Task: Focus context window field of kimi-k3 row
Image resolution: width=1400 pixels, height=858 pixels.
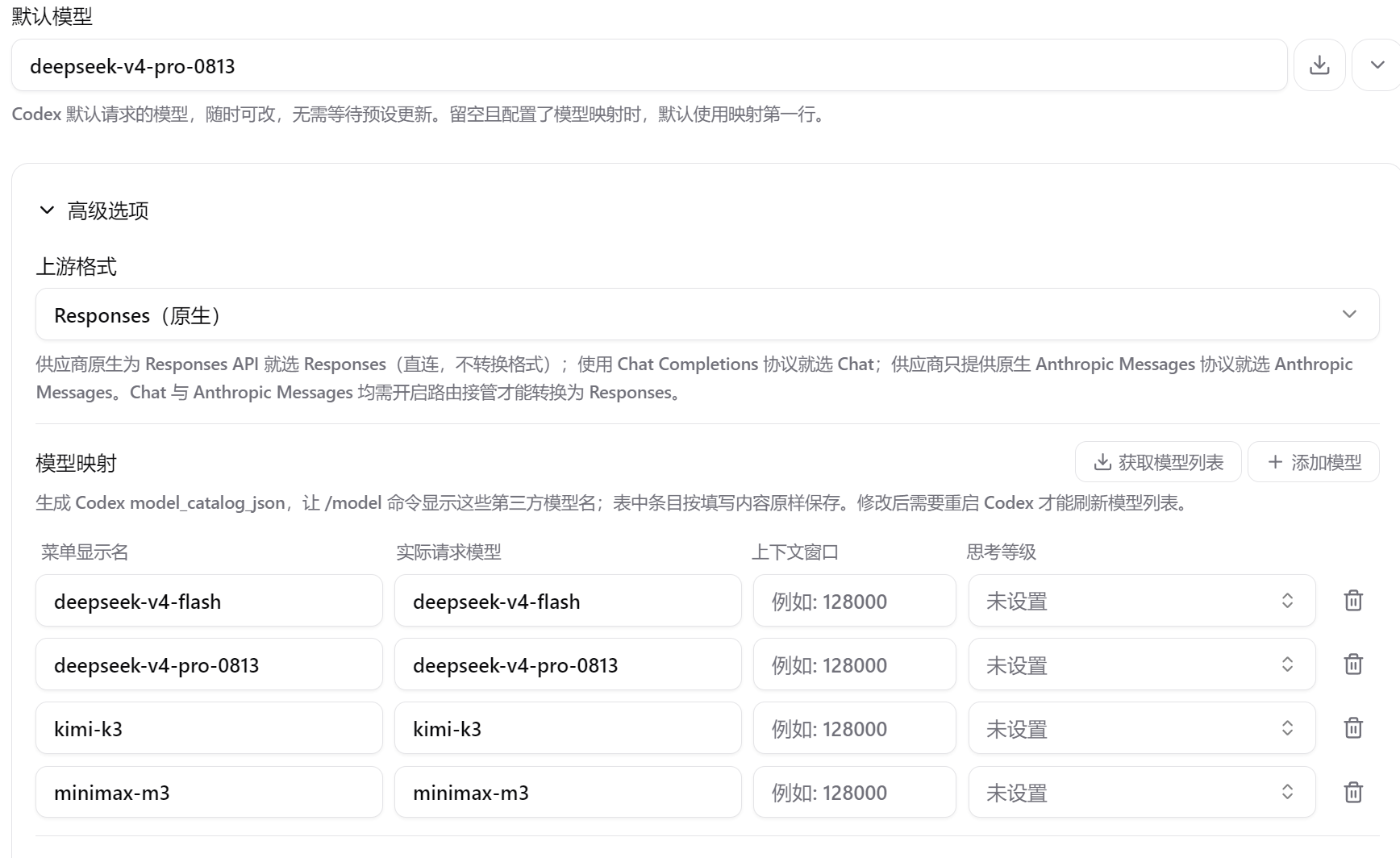Action: point(855,728)
